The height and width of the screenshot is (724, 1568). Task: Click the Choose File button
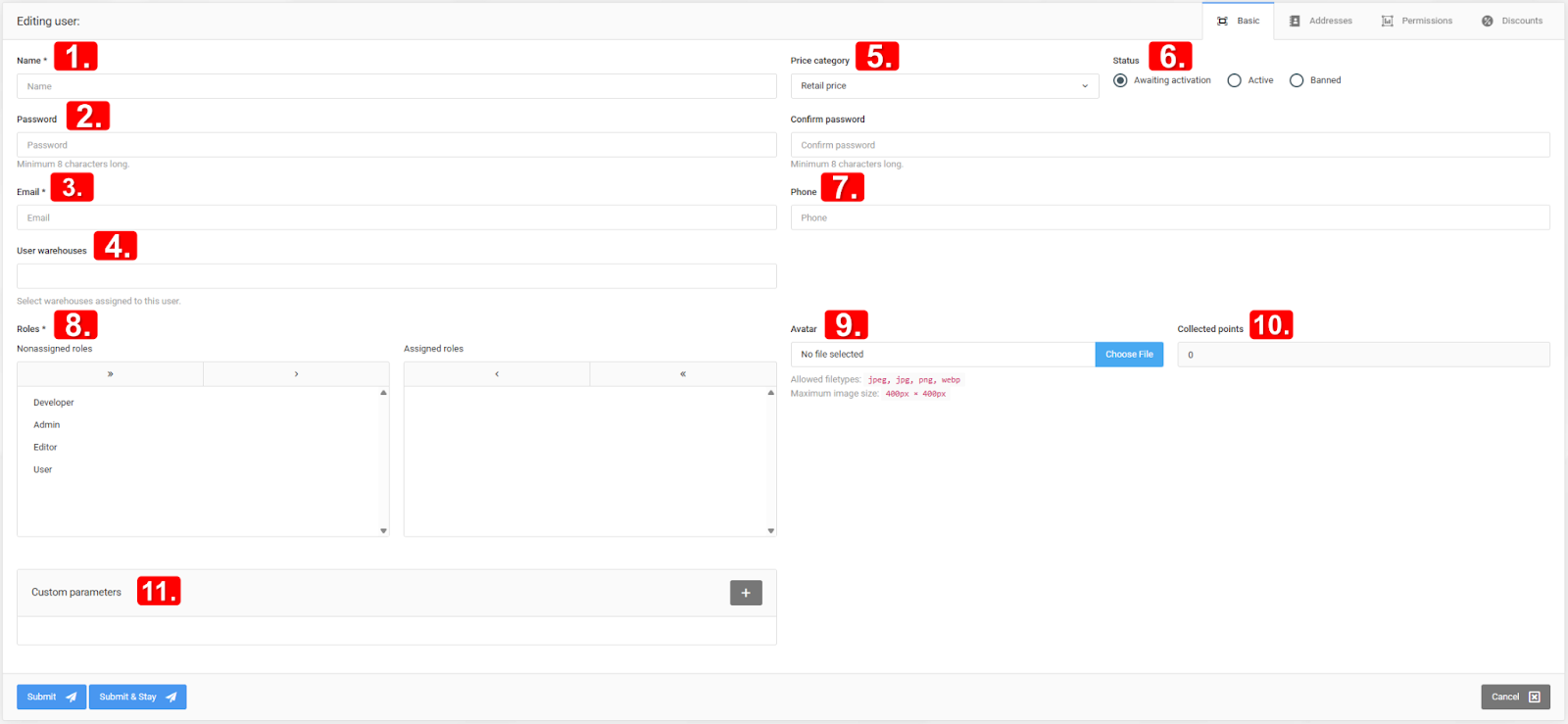click(1129, 355)
